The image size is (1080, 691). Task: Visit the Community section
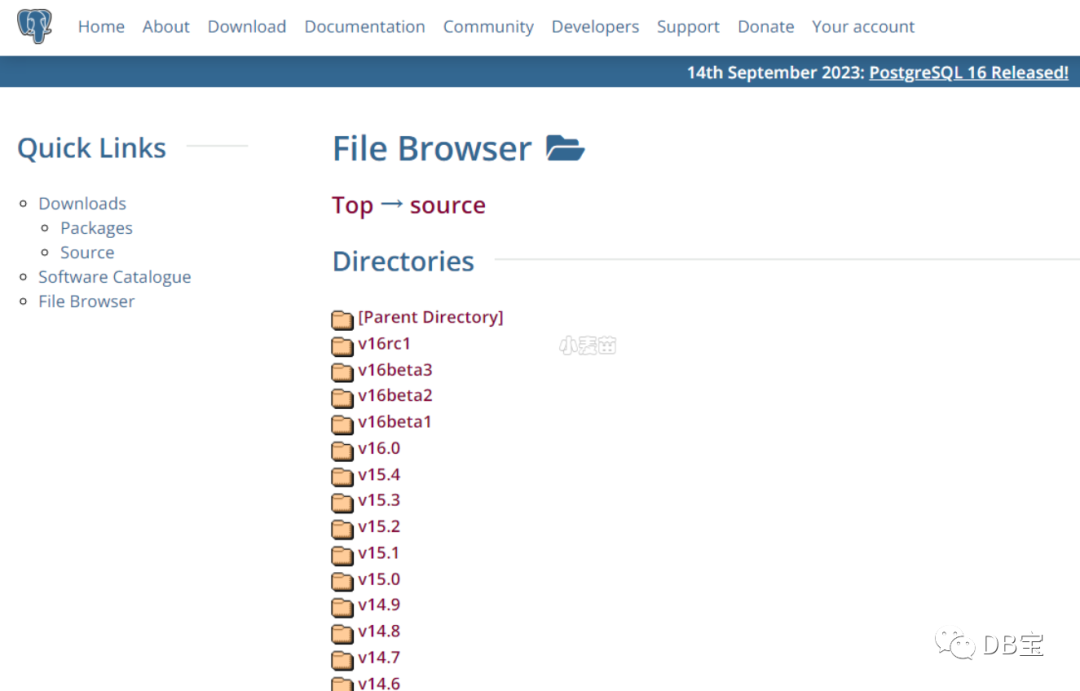[x=488, y=27]
